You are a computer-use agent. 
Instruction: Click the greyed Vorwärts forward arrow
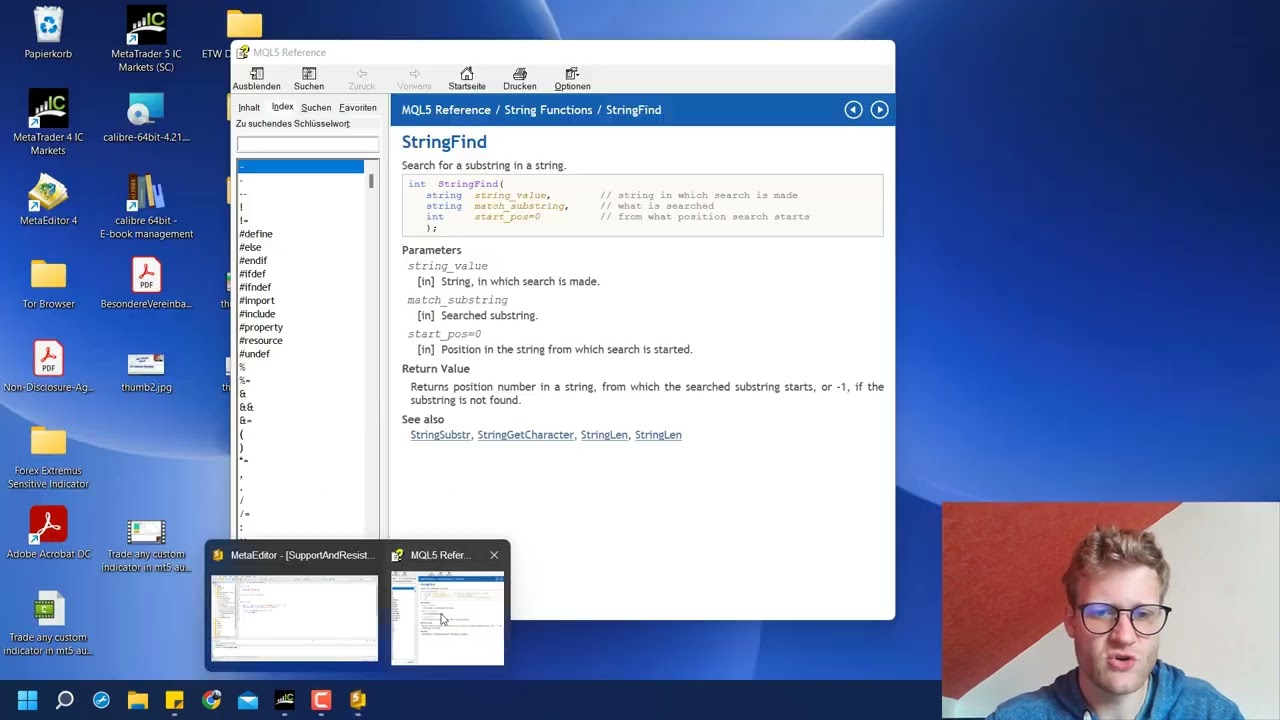[414, 79]
